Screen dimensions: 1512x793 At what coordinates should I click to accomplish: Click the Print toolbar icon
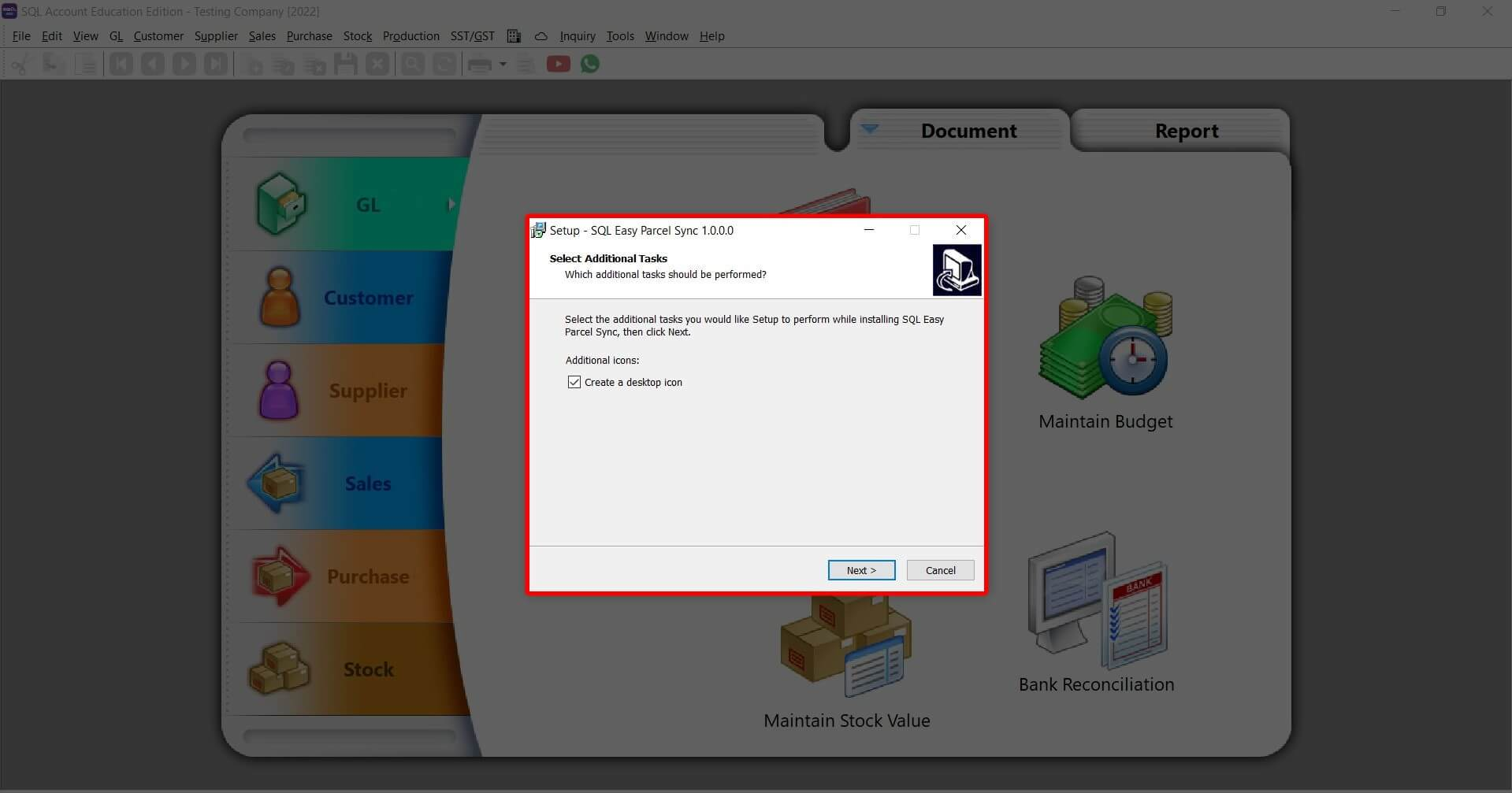click(x=479, y=65)
